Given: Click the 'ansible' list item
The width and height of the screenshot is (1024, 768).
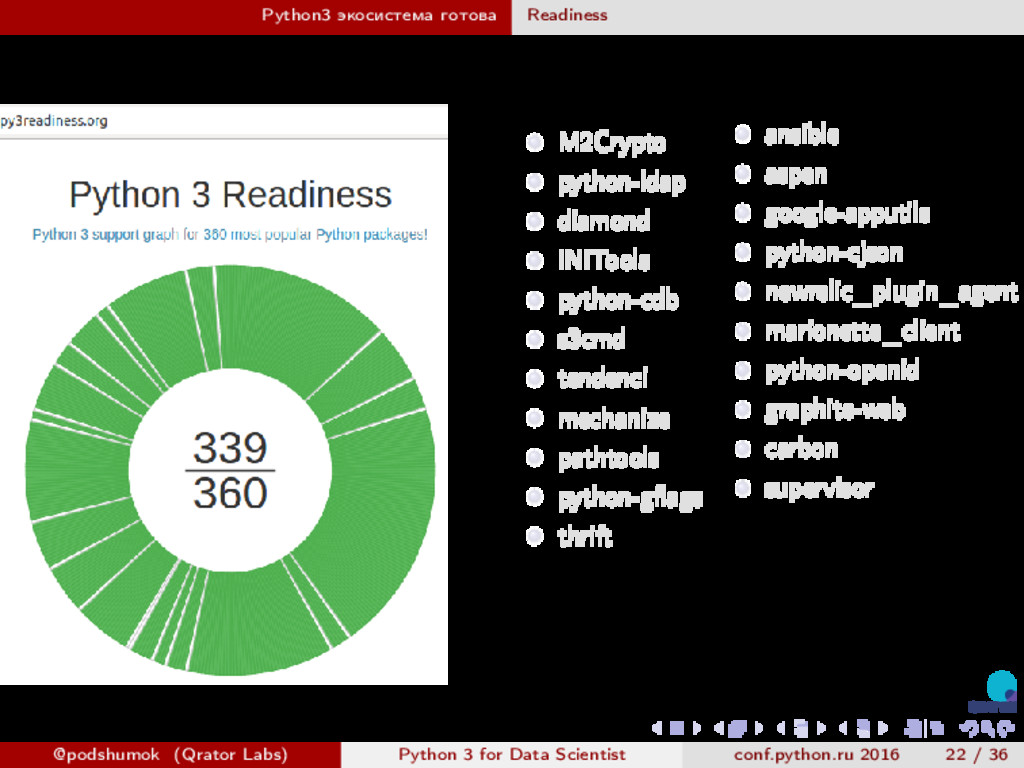Looking at the screenshot, I should point(801,135).
